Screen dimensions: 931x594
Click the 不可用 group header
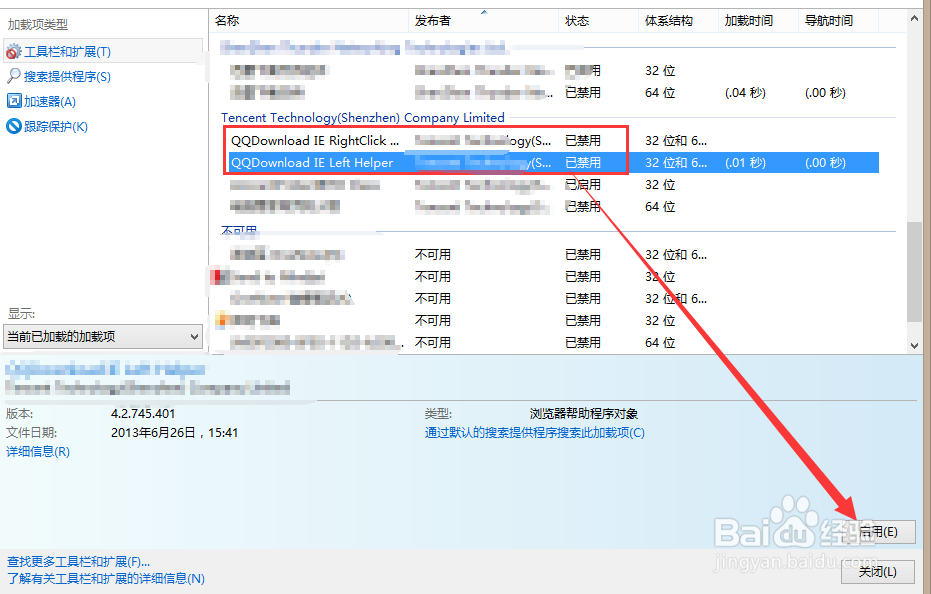pos(239,231)
